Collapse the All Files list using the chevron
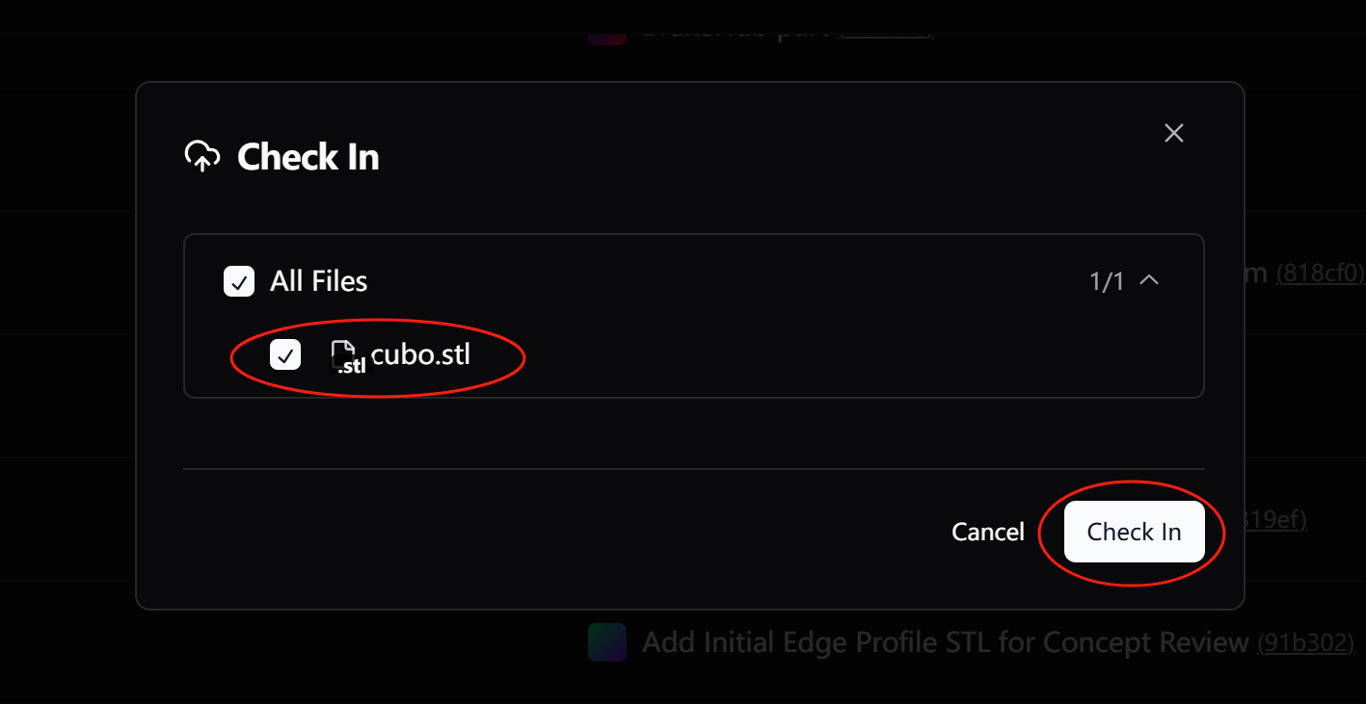1366x704 pixels. click(1150, 281)
